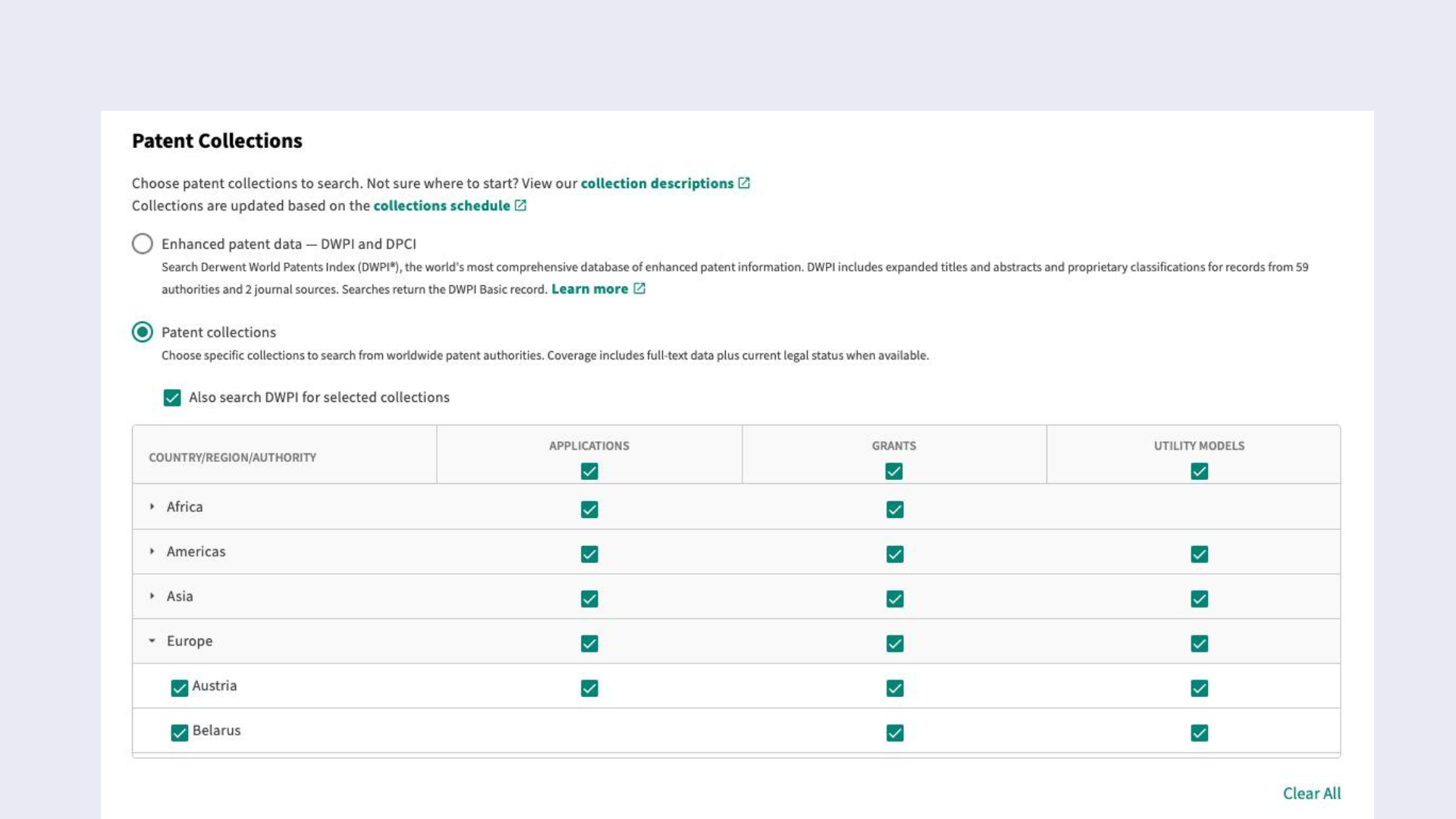Select Enhanced patent data radio button
This screenshot has width=1456, height=819.
(143, 243)
